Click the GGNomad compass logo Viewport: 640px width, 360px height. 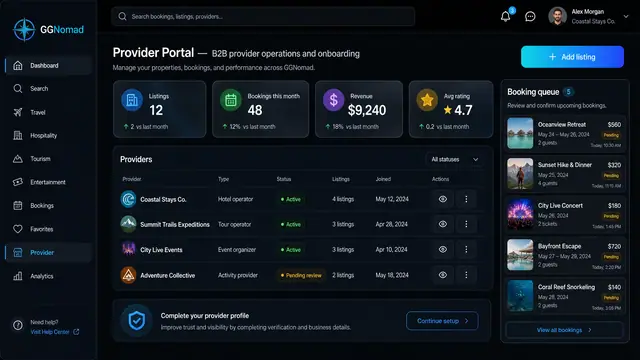(x=24, y=29)
